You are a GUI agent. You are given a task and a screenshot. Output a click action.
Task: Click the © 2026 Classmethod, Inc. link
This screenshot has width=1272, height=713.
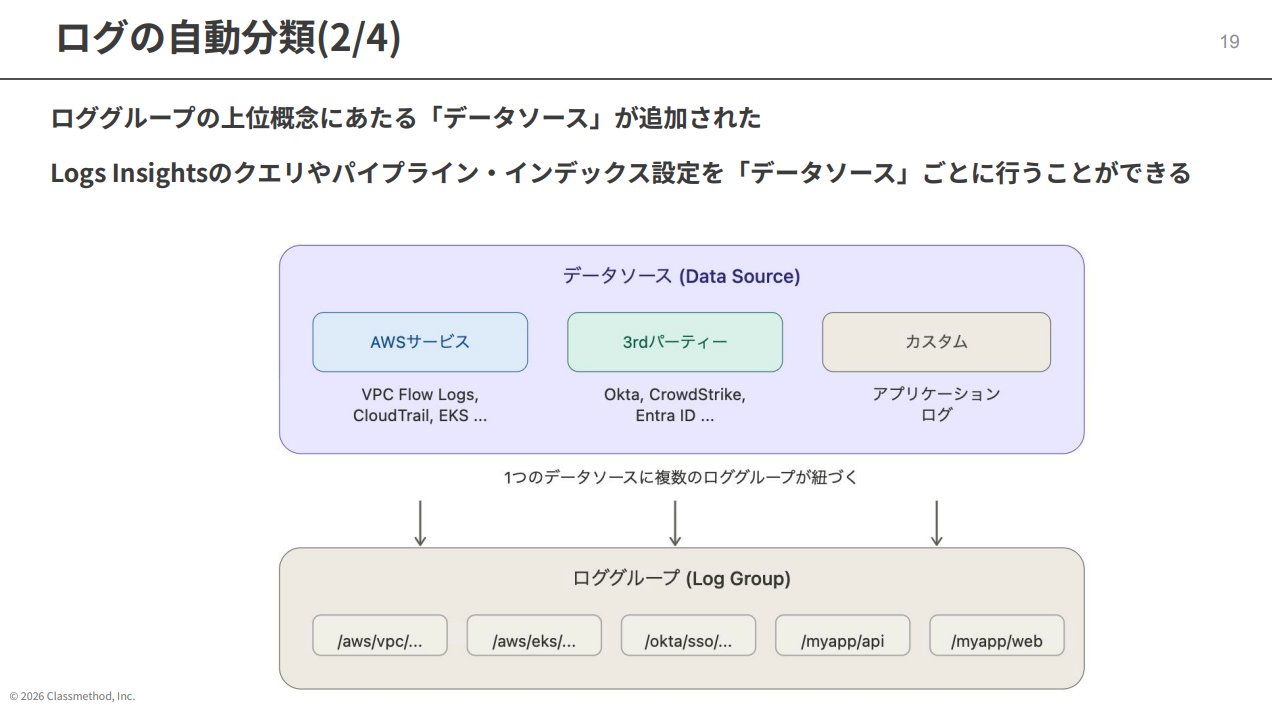(x=69, y=694)
